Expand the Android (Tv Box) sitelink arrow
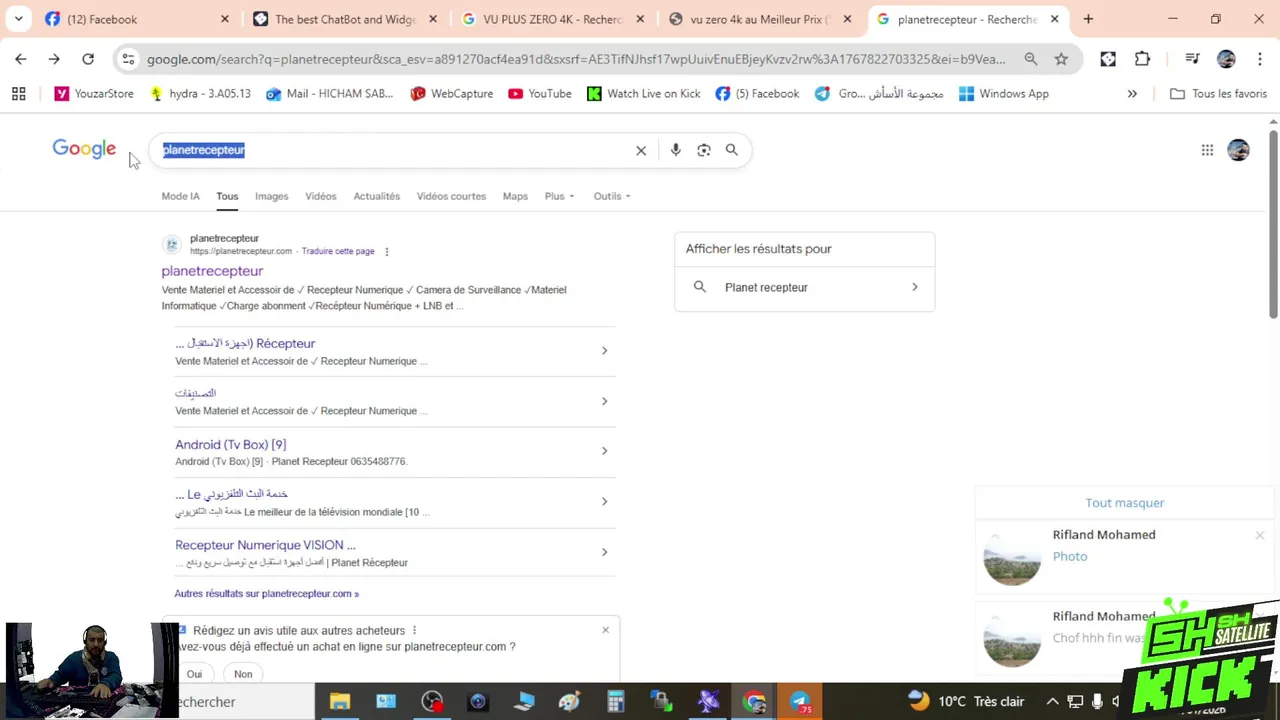 click(x=604, y=451)
